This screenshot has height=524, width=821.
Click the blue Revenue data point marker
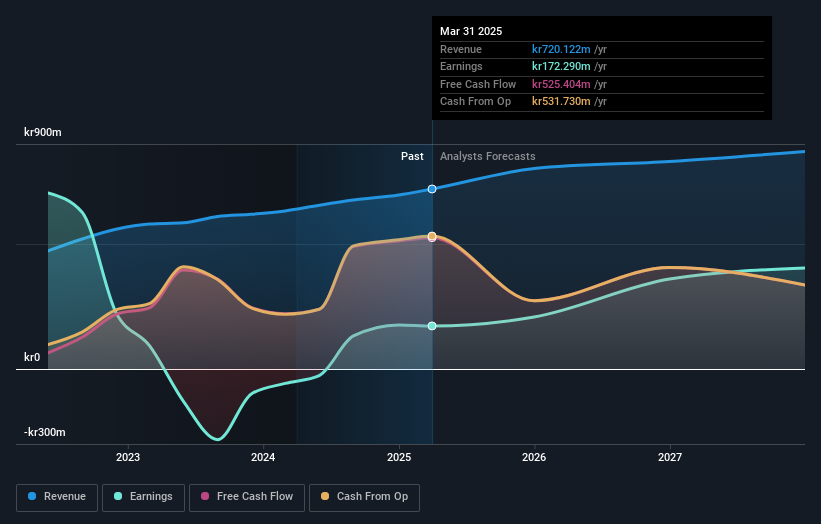click(x=432, y=189)
